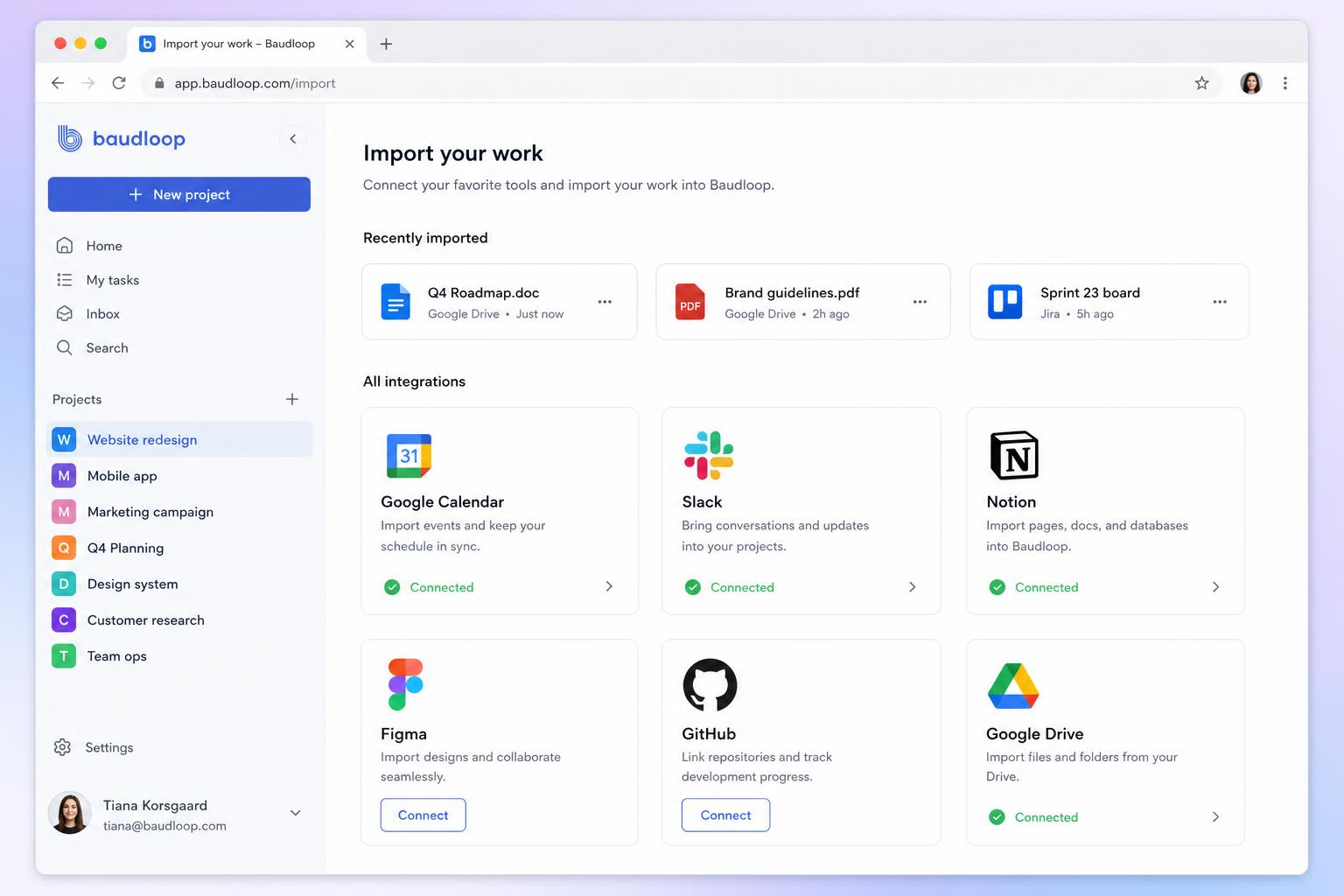Select the Q4 Planning project
Image resolution: width=1344 pixels, height=896 pixels.
pyautogui.click(x=179, y=548)
